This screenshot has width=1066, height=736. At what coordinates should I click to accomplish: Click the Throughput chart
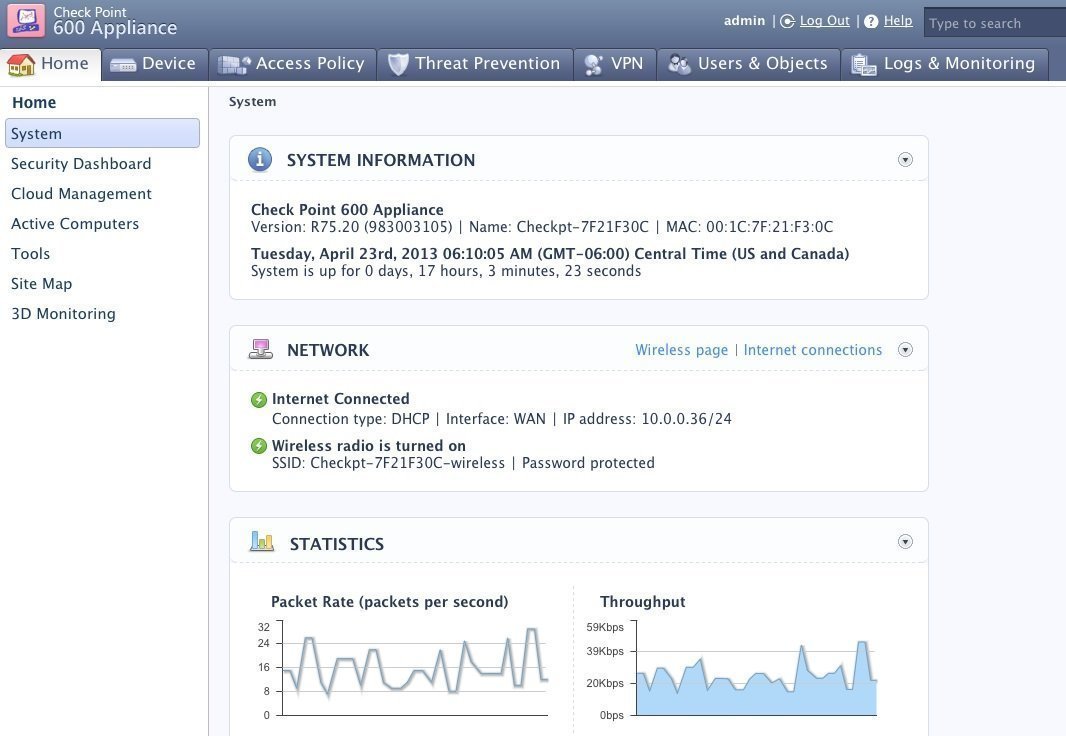[756, 670]
